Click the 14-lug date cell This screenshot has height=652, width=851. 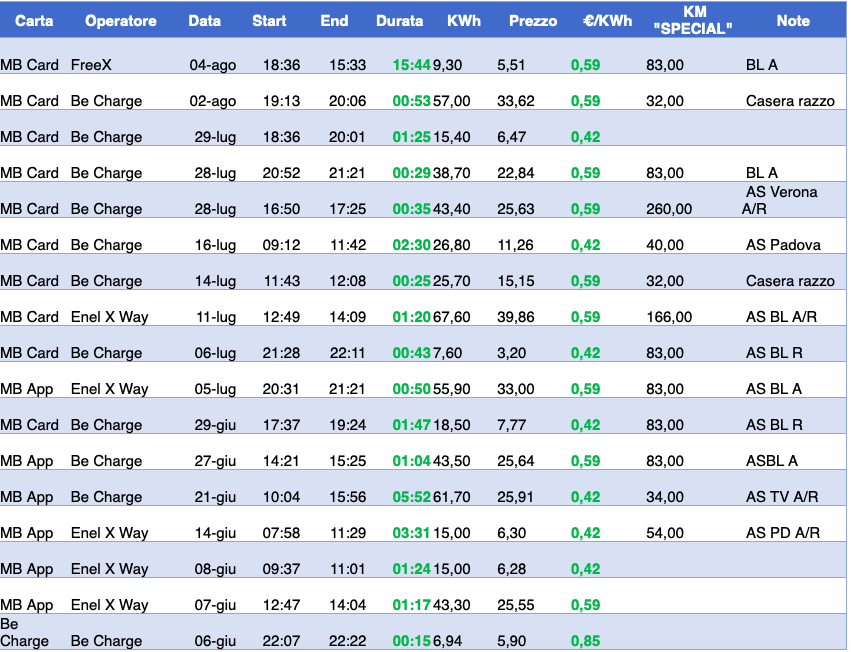(x=215, y=281)
